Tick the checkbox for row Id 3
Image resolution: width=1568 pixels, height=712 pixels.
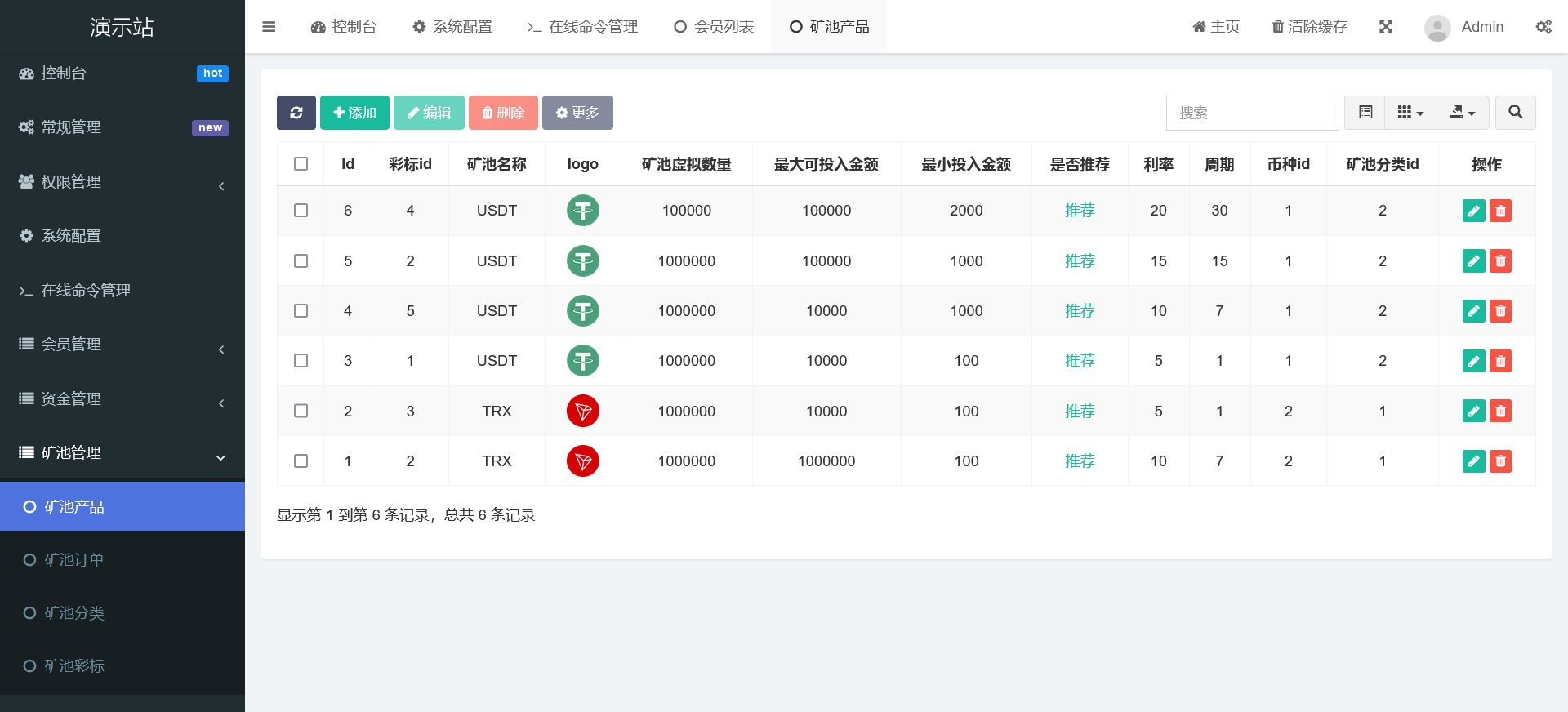[x=301, y=361]
